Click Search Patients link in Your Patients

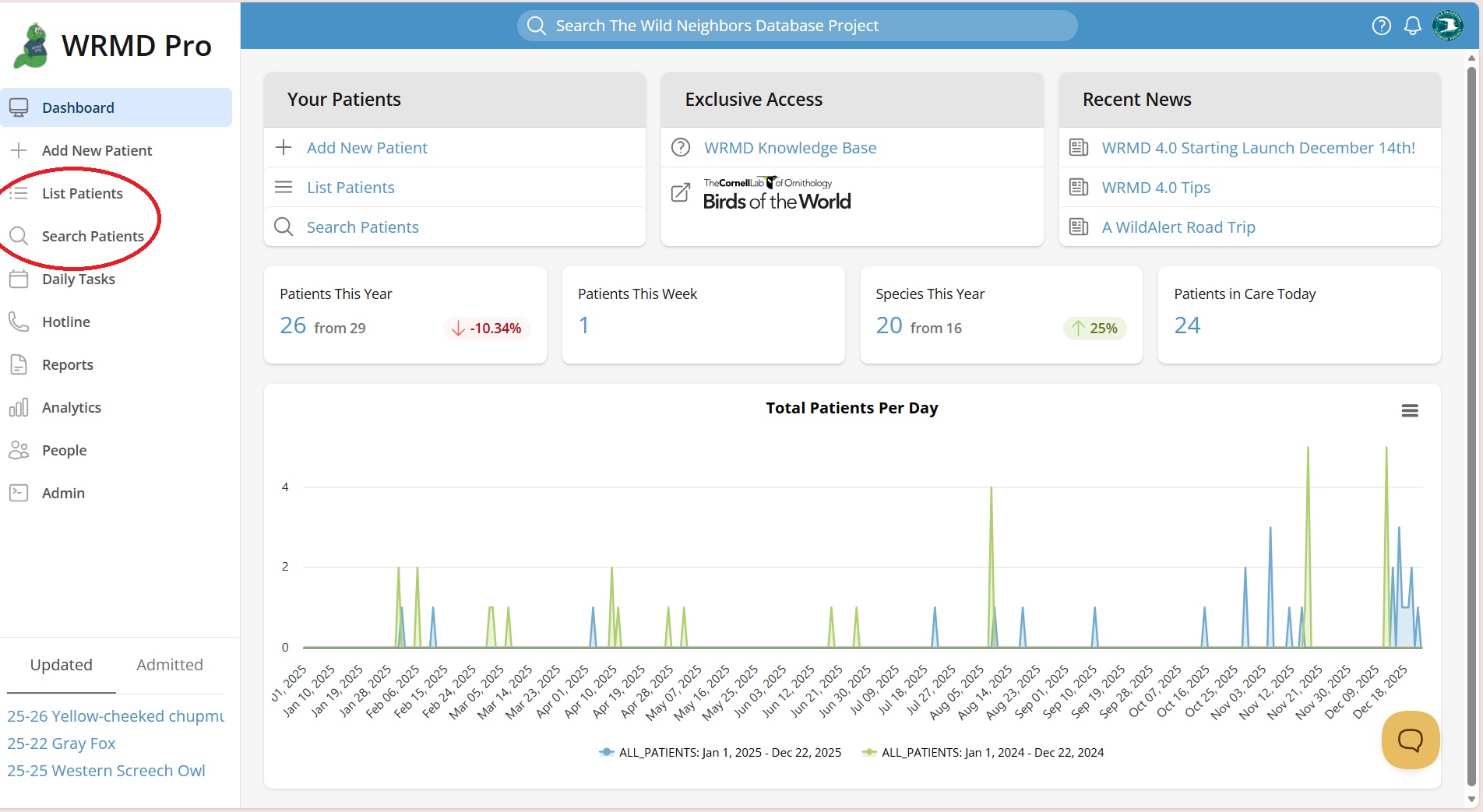[x=362, y=227]
